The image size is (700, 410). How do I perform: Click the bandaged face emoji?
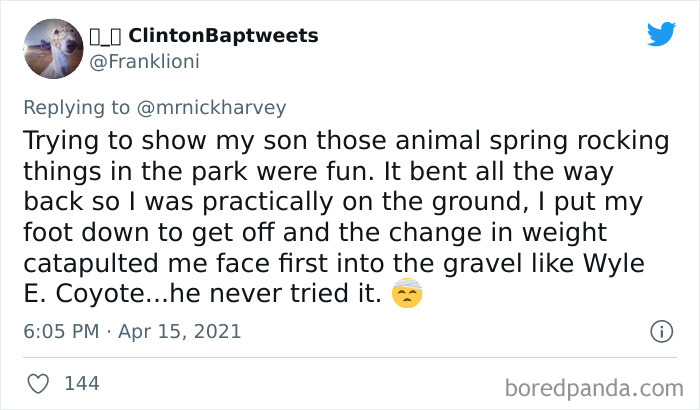407,296
